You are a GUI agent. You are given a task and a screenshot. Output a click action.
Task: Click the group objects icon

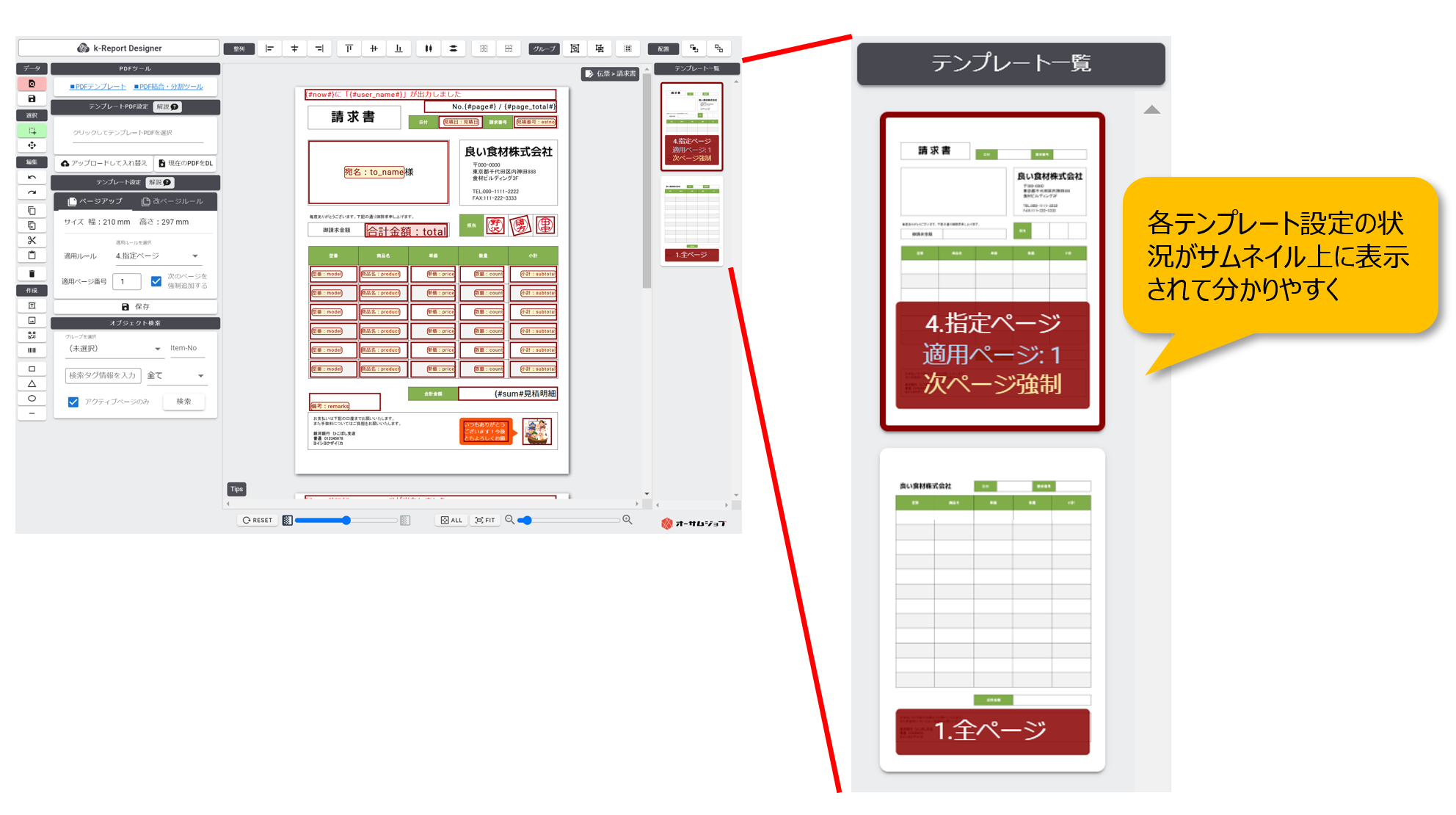point(575,48)
